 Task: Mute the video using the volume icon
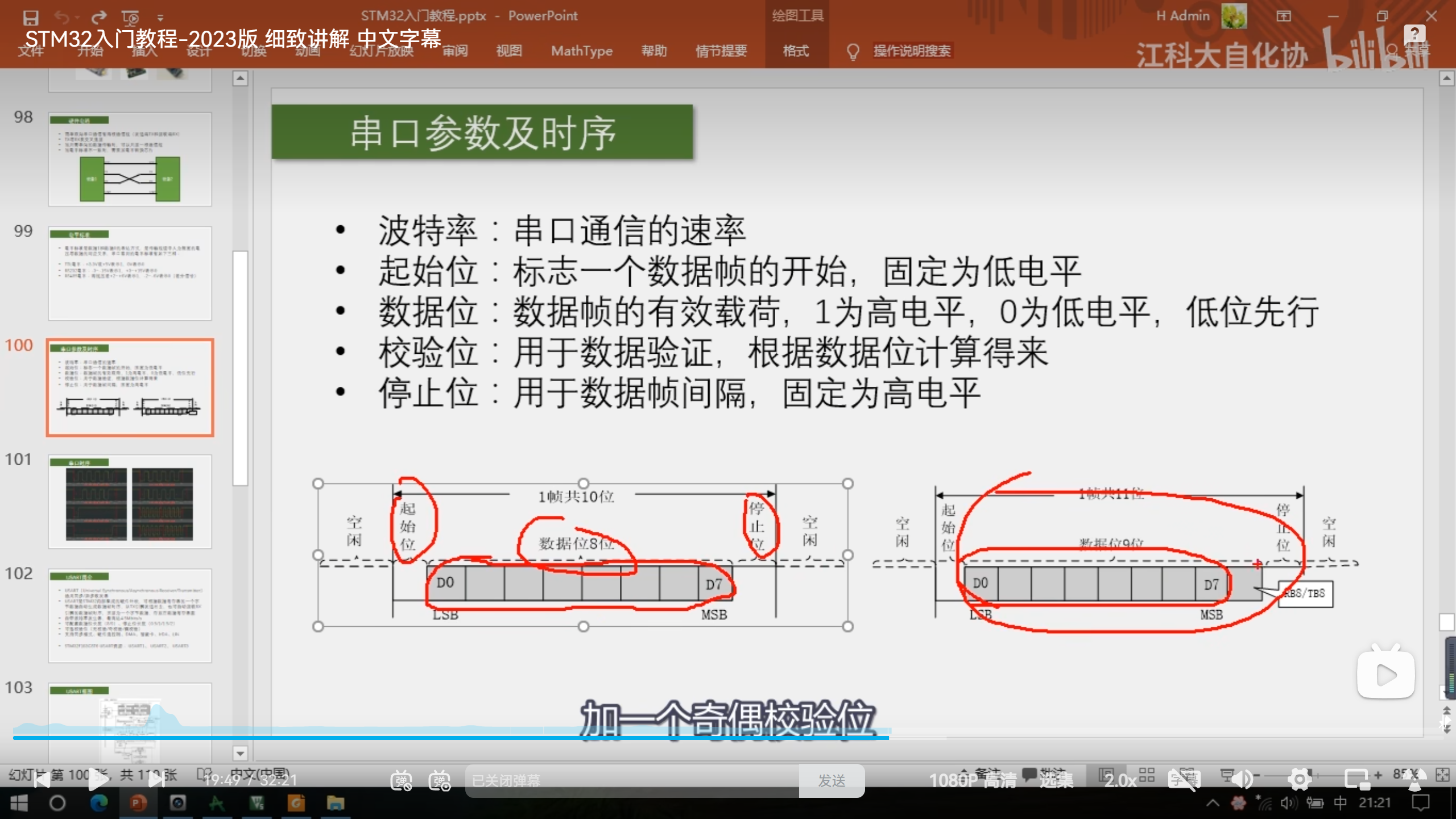(x=1243, y=780)
